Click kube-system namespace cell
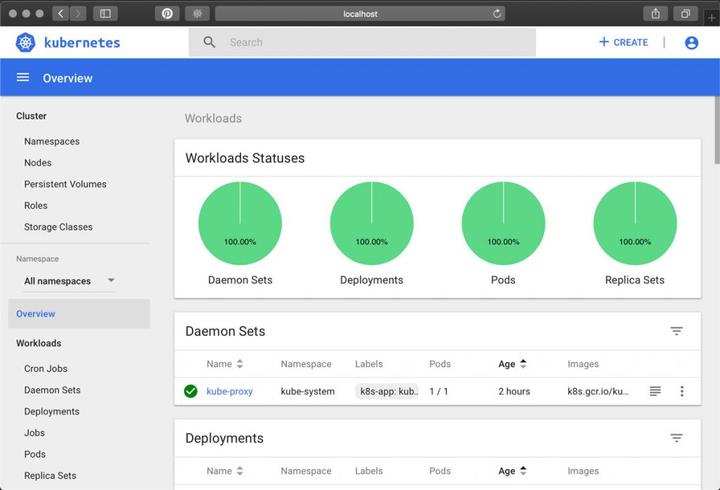This screenshot has width=720, height=490. (308, 391)
